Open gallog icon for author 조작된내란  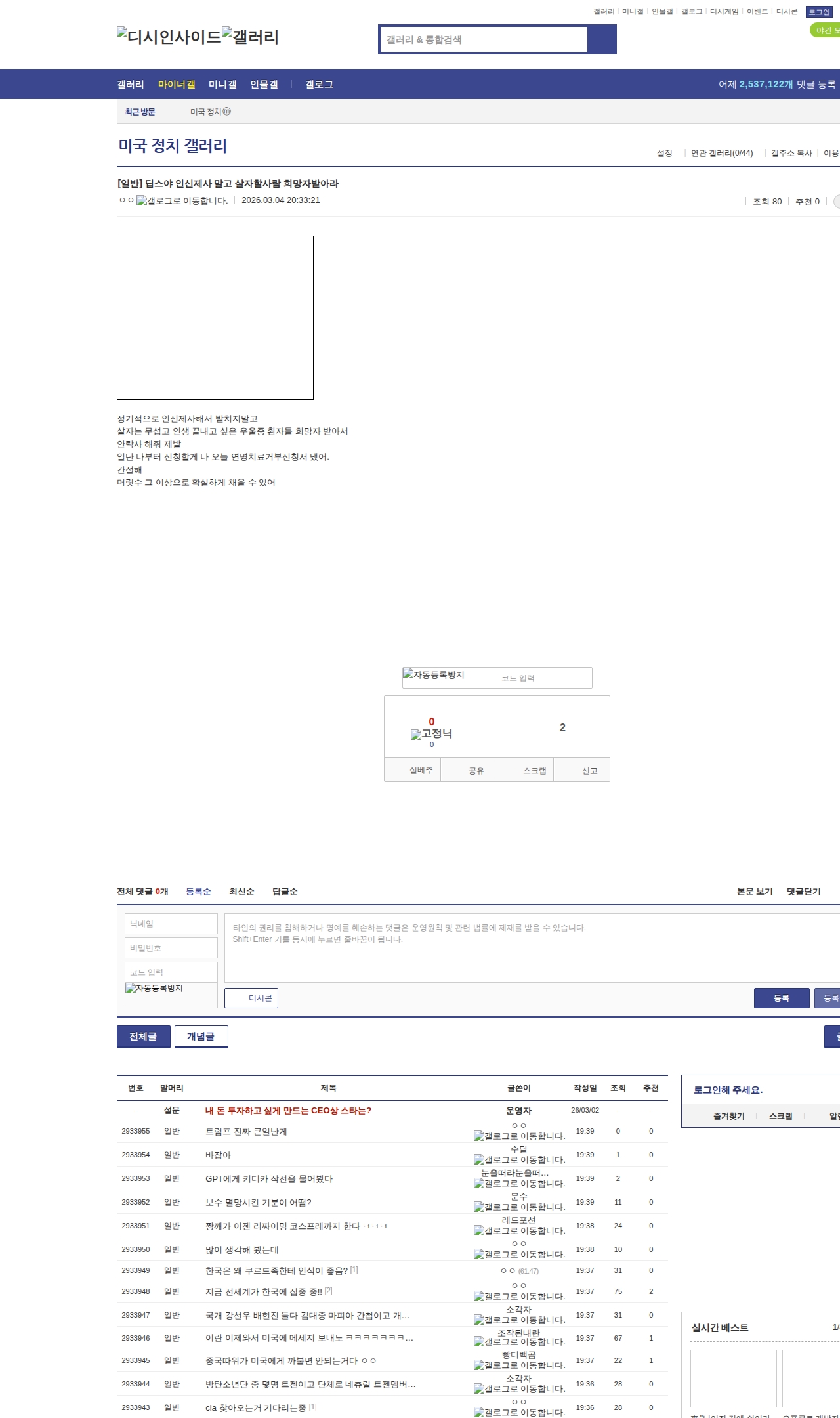[519, 1342]
